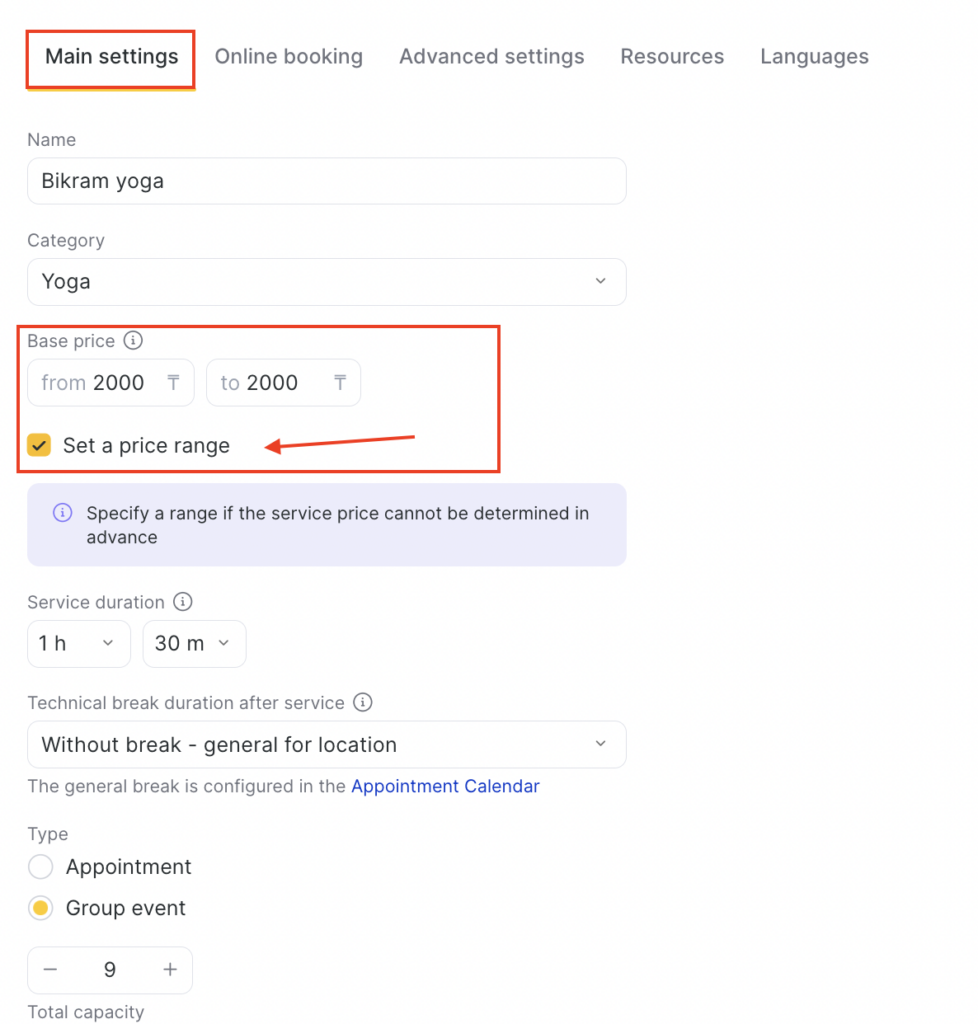The width and height of the screenshot is (978, 1024).
Task: Open the Advanced settings tab
Action: (491, 57)
